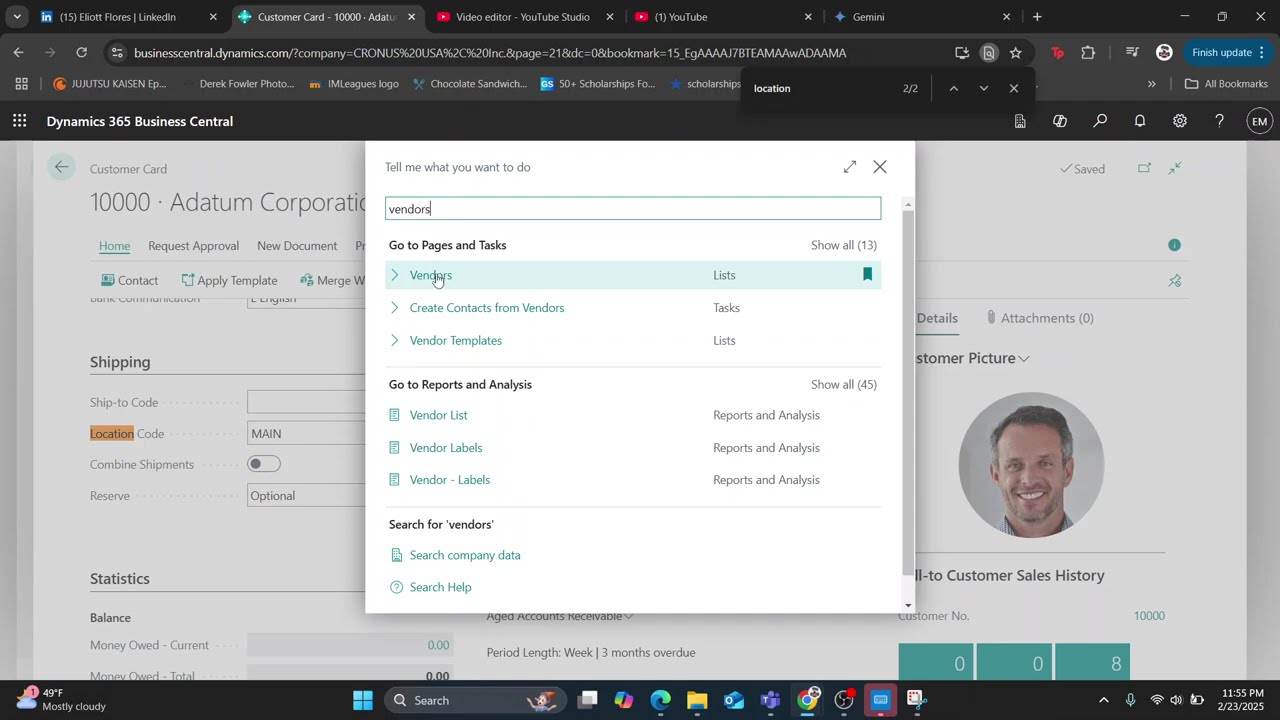Viewport: 1280px width, 720px height.
Task: Click Copilot icon in Business Central header
Action: tap(1060, 121)
